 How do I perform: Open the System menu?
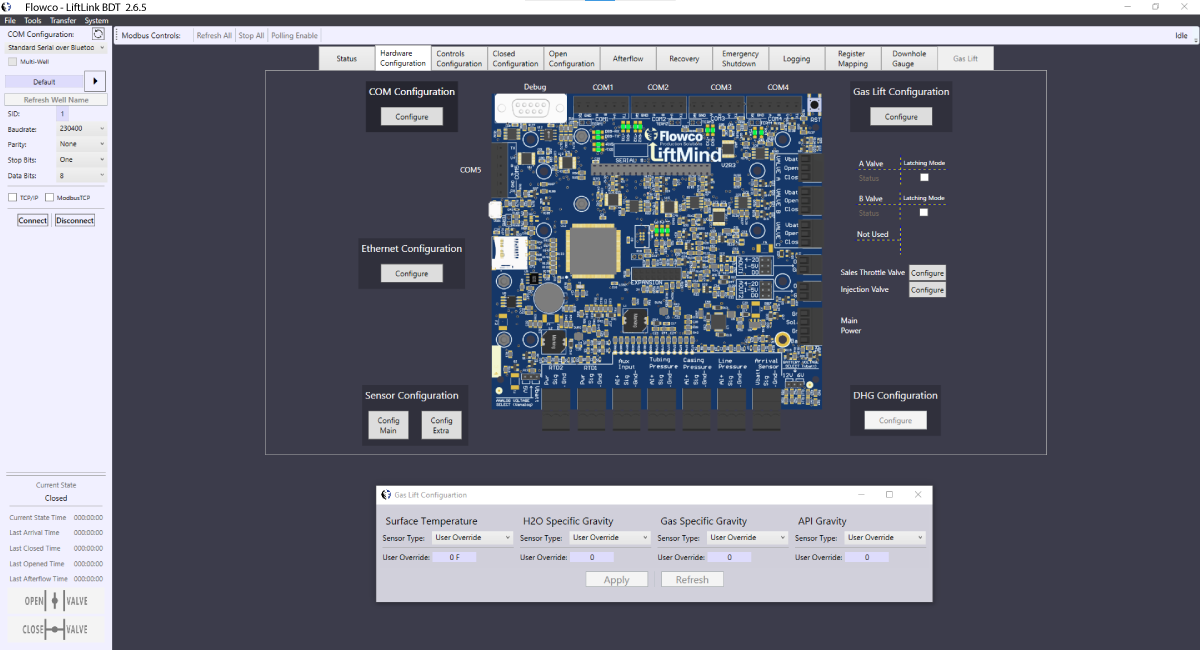(x=97, y=20)
